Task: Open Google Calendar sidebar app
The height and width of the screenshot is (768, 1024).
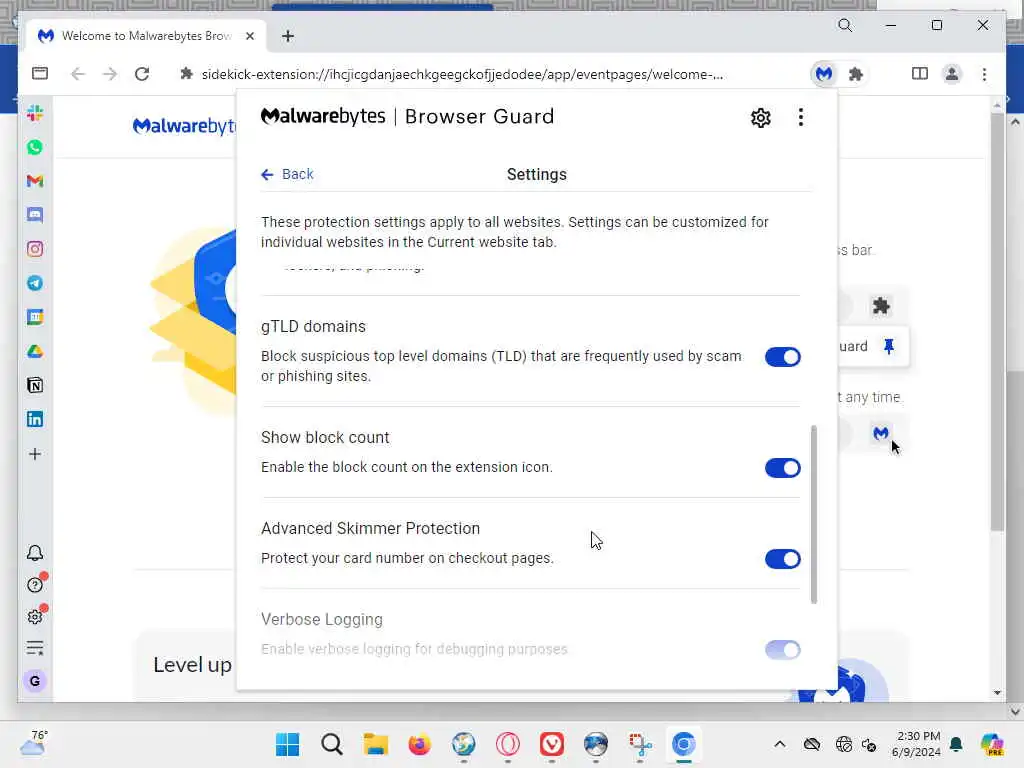Action: tap(35, 317)
